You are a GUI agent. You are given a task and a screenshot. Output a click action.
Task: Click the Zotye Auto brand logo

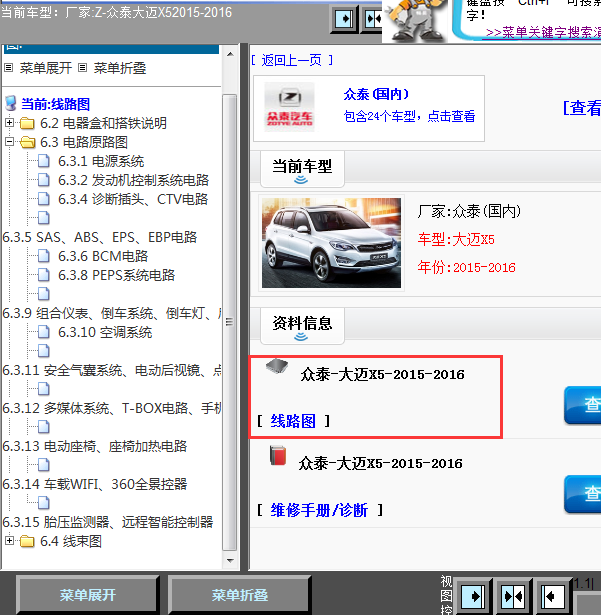coord(290,107)
